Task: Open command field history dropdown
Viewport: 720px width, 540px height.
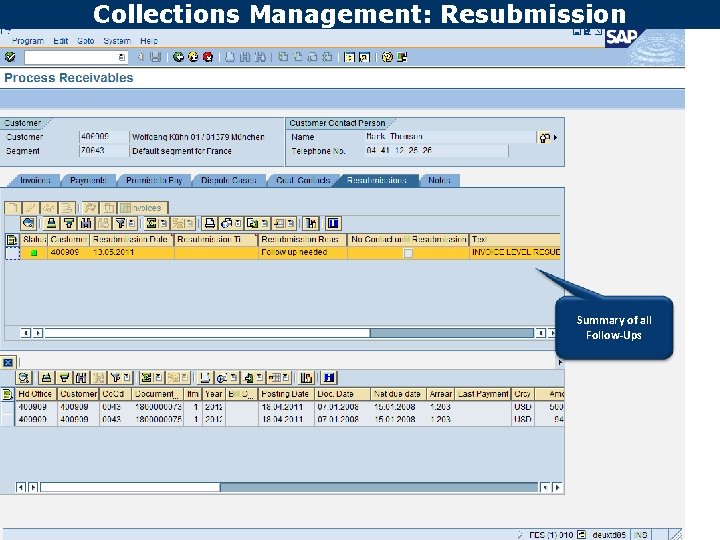Action: [122, 57]
